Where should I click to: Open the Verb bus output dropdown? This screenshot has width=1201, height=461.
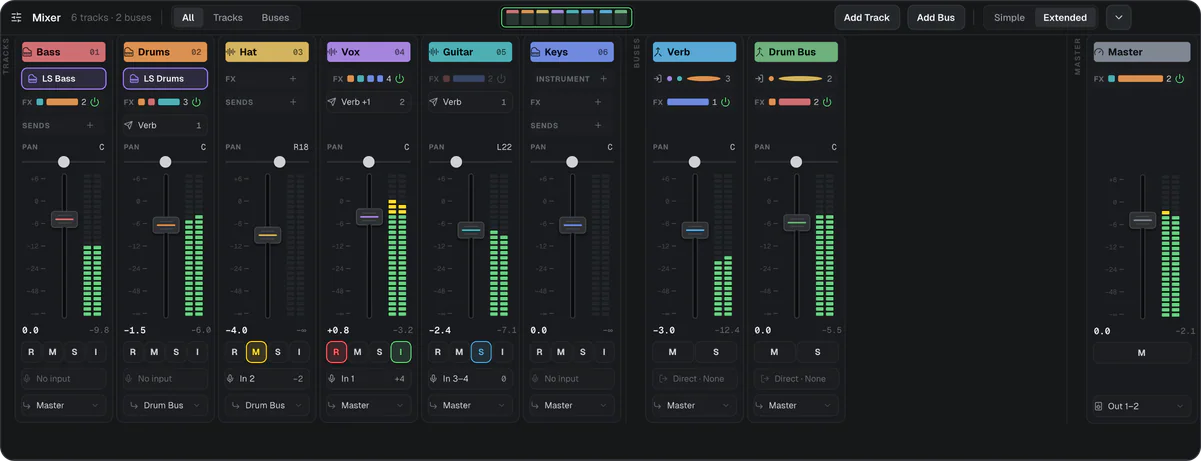pyautogui.click(x=695, y=405)
